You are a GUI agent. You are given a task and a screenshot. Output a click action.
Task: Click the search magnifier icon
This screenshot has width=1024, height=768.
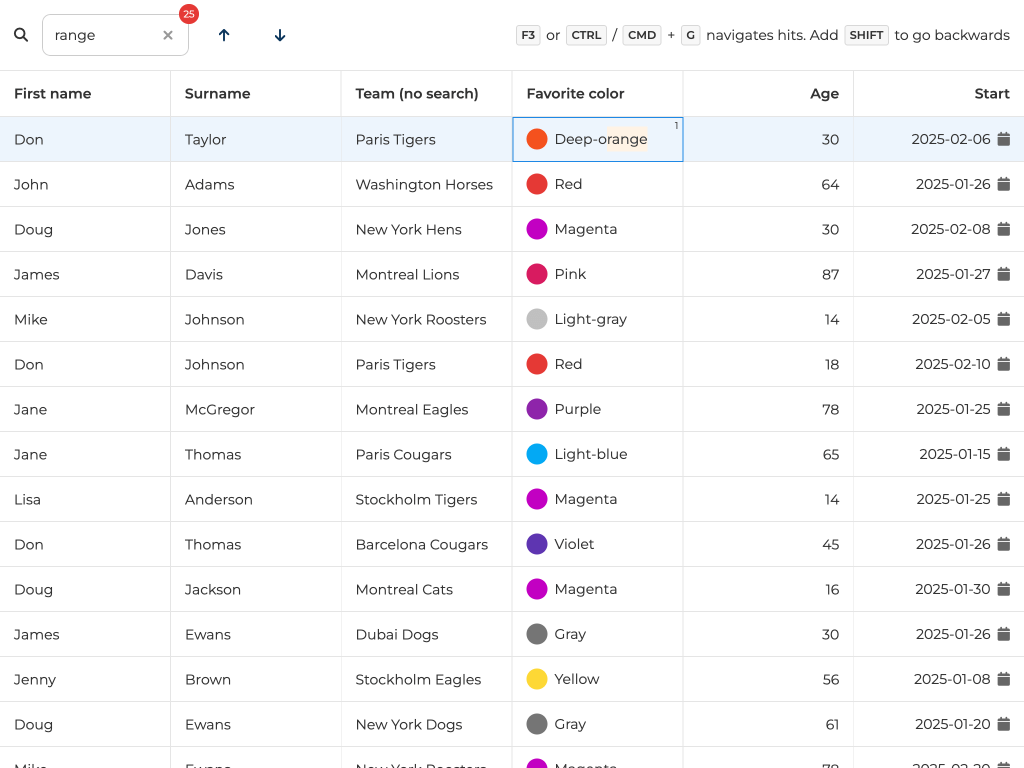click(x=21, y=35)
